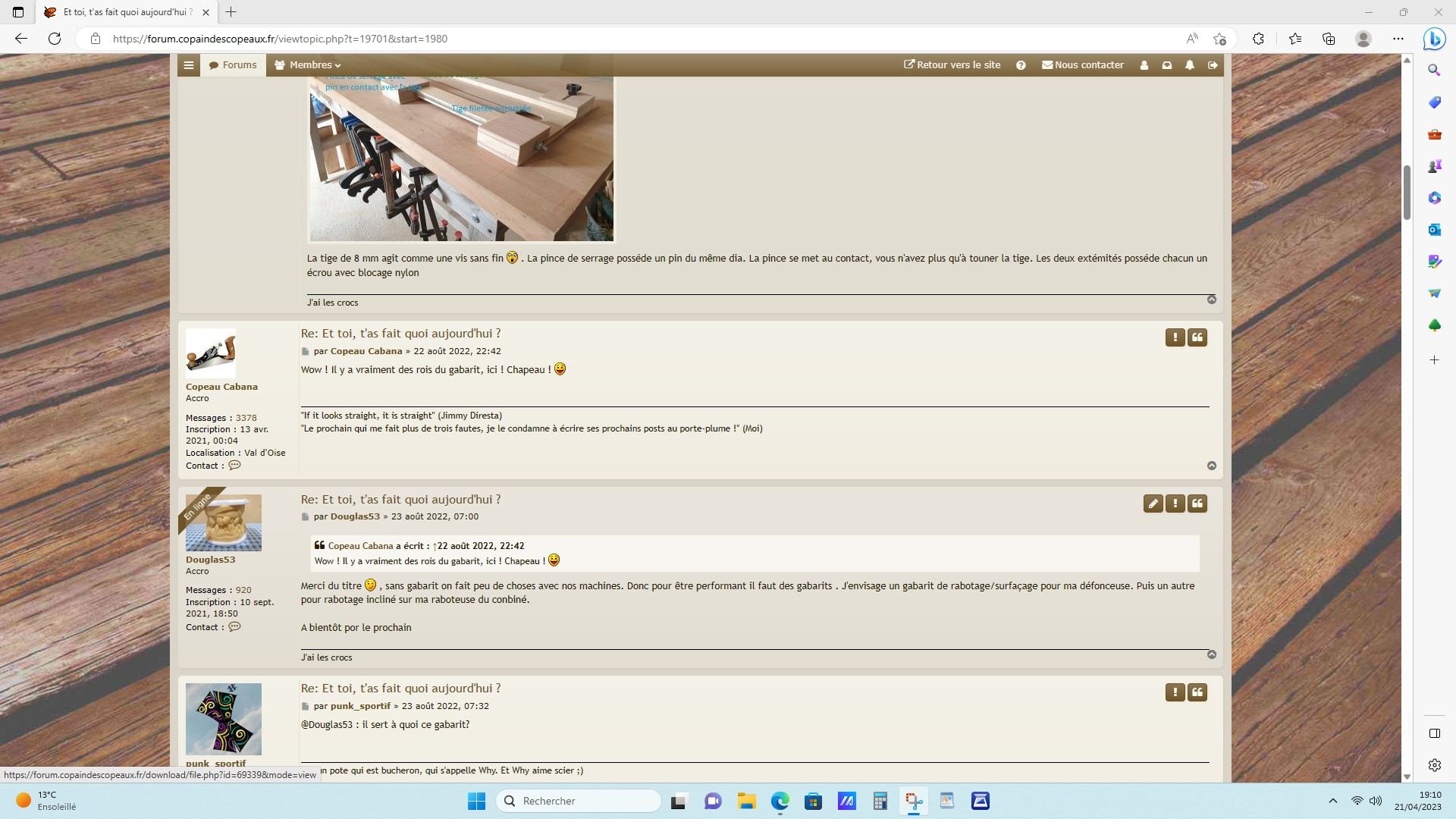Contact Douglas53 via speech bubble icon
The image size is (1456, 819).
coord(234,627)
